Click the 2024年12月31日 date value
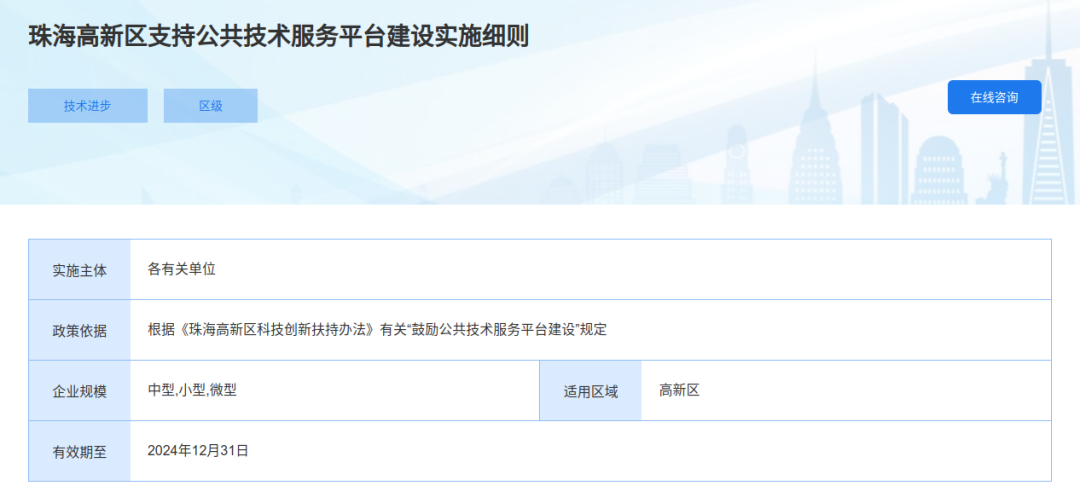Screen dimensions: 1080x503 click(198, 451)
